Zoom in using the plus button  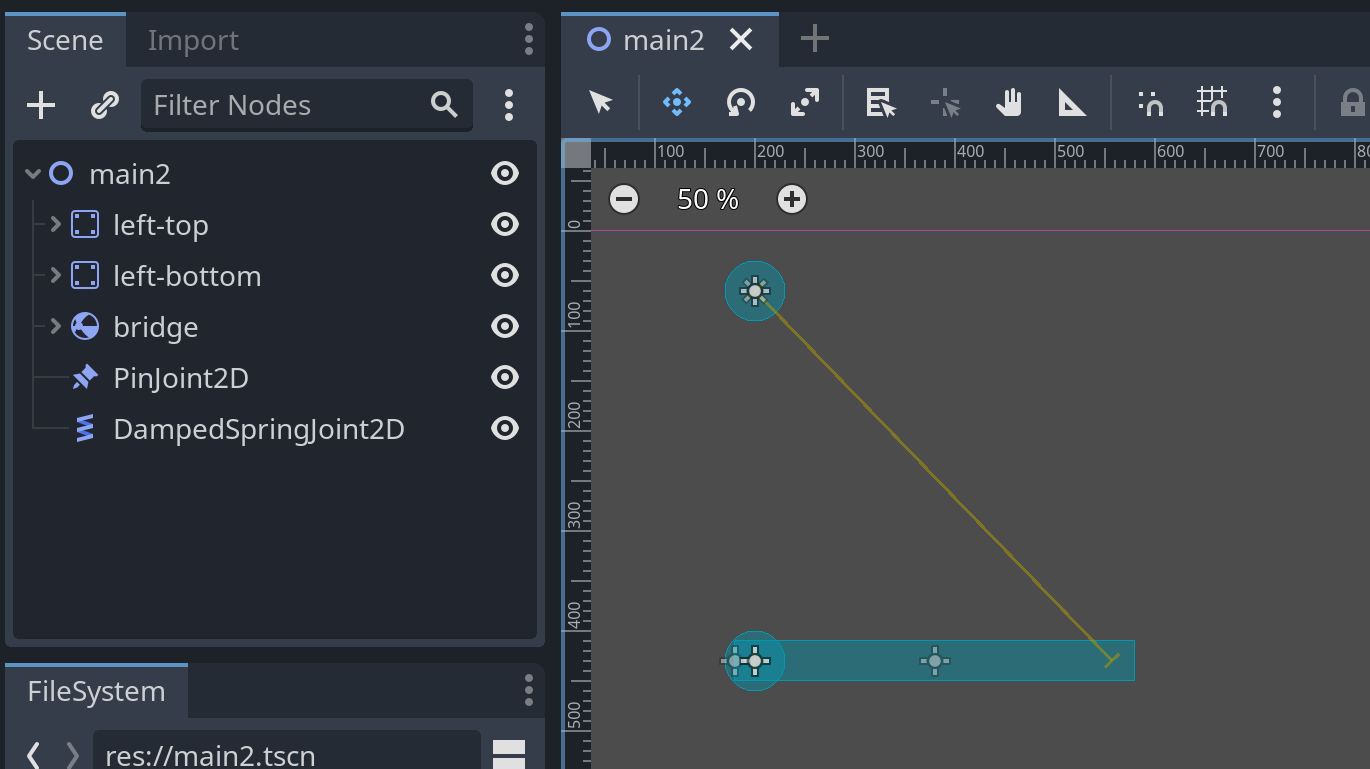pos(791,199)
